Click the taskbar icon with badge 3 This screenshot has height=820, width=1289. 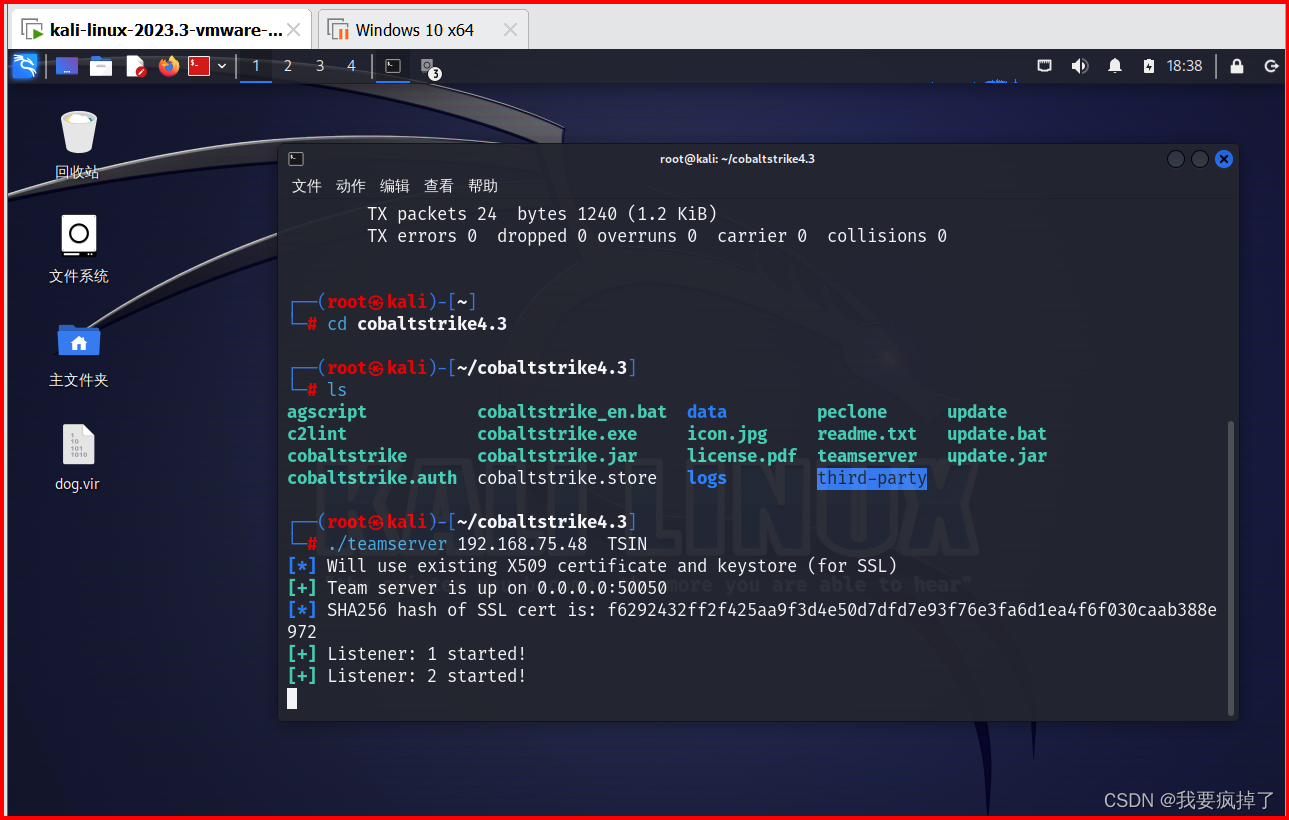coord(429,67)
